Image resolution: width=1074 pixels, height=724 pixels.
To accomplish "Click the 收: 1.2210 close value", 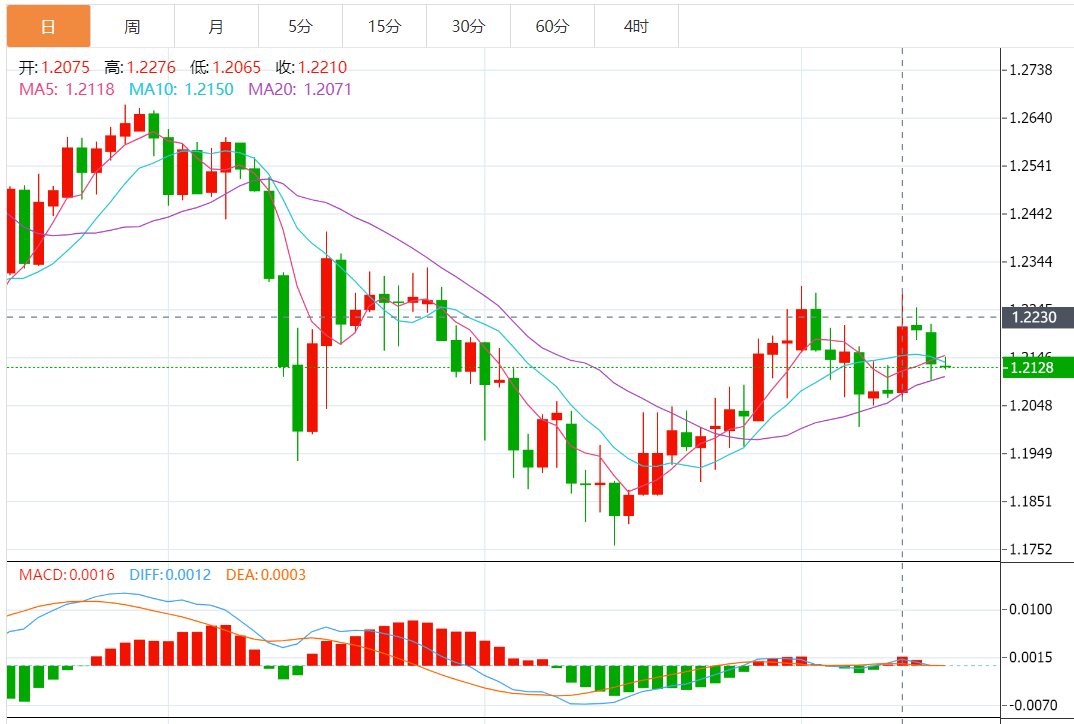I will pos(312,67).
